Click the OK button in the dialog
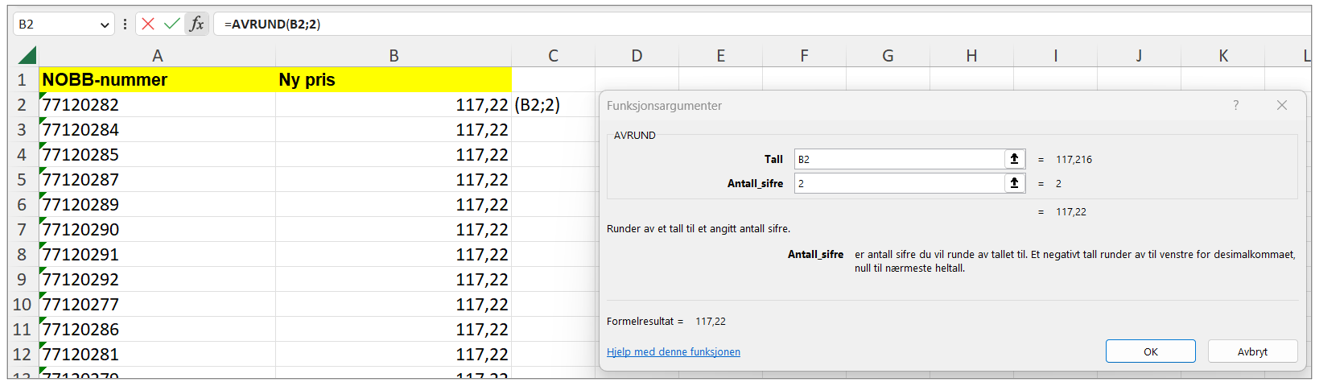 coord(1150,351)
